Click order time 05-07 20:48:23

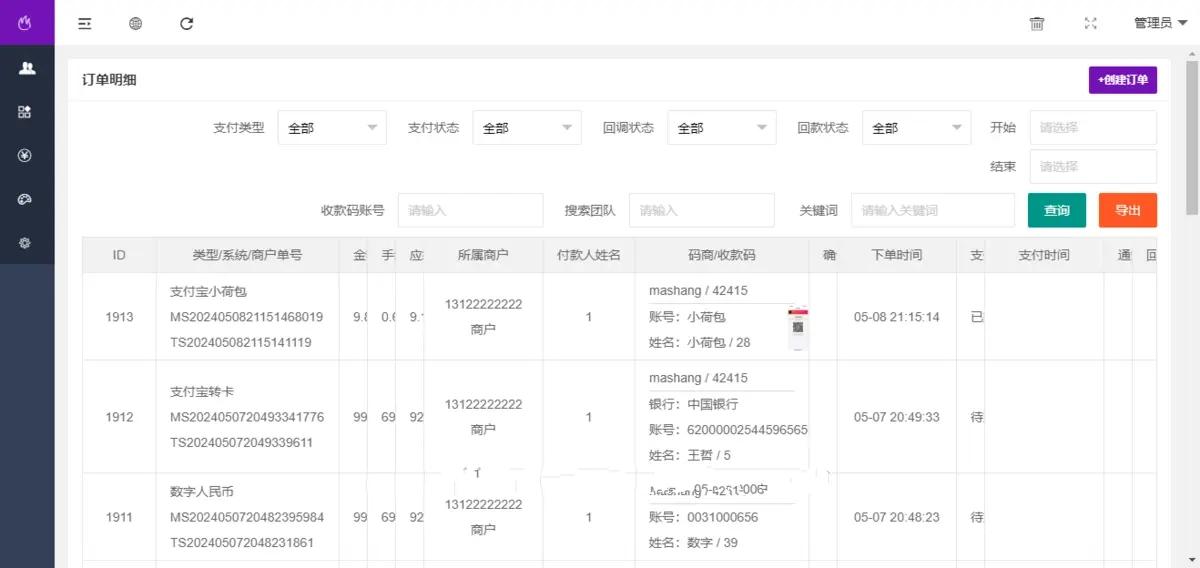click(897, 517)
